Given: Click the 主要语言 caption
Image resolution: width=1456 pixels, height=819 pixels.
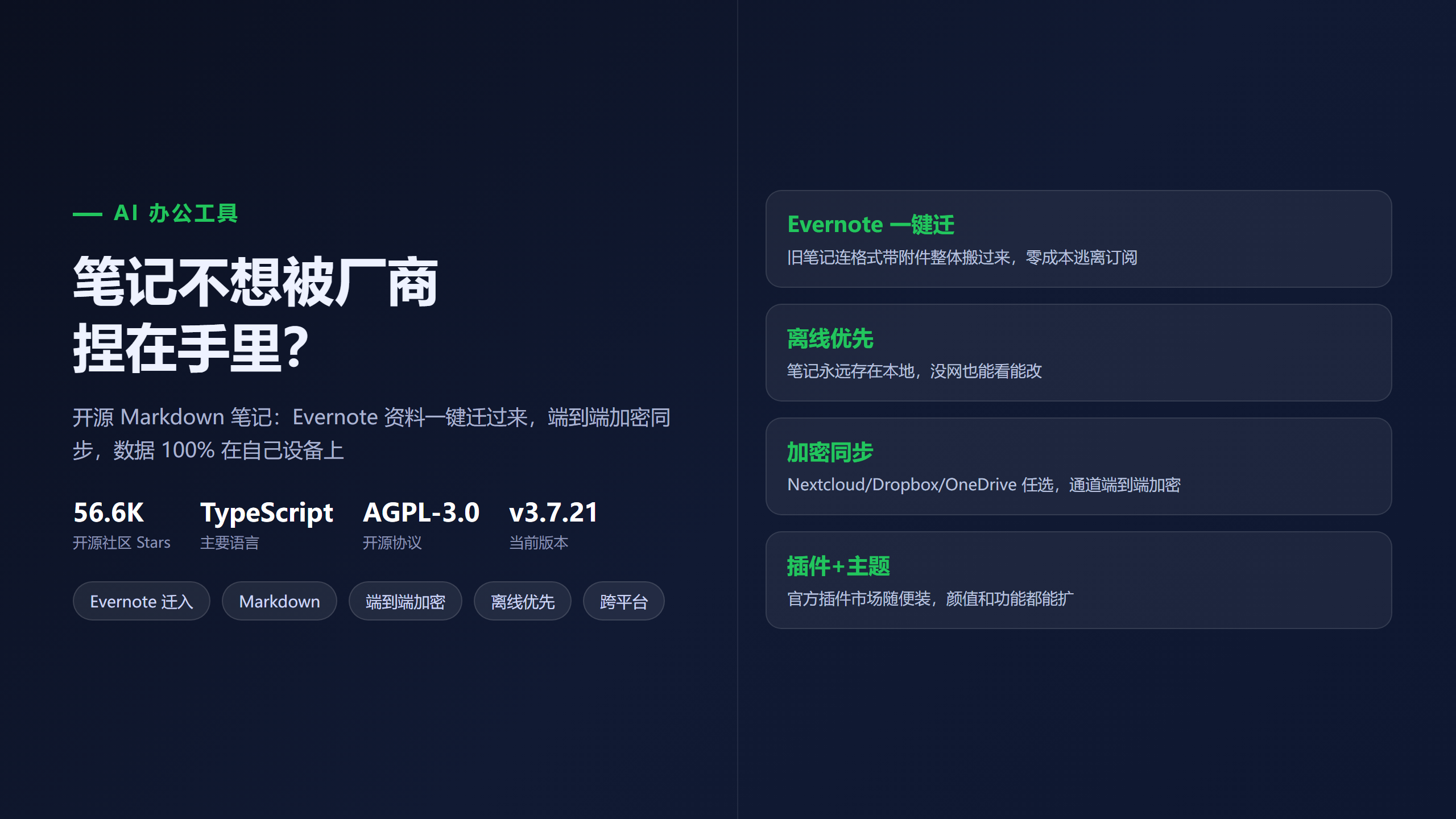Looking at the screenshot, I should 229,543.
